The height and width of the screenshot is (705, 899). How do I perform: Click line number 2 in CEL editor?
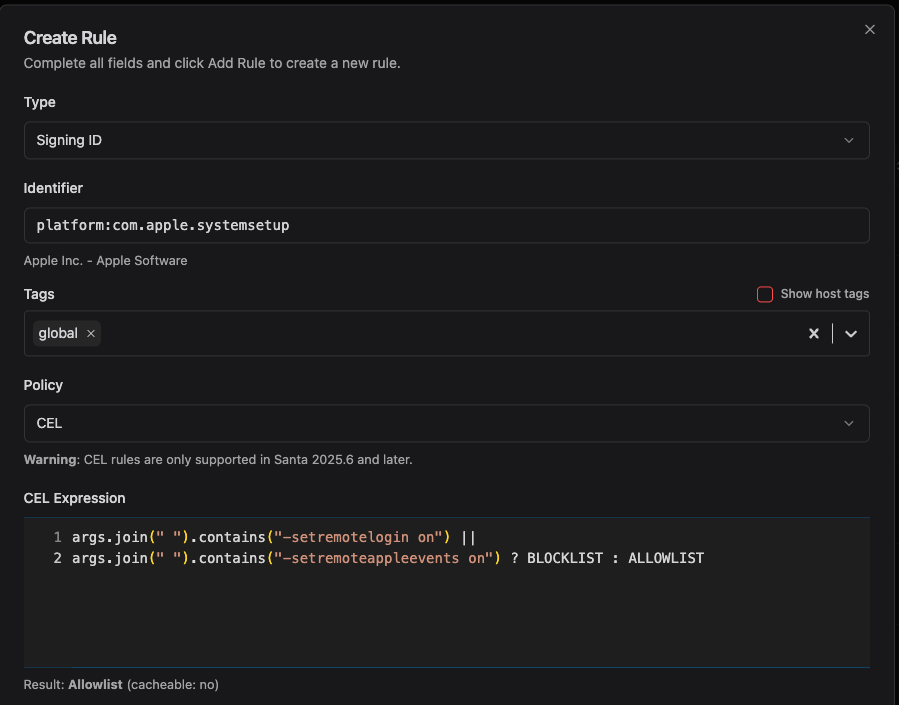57,558
